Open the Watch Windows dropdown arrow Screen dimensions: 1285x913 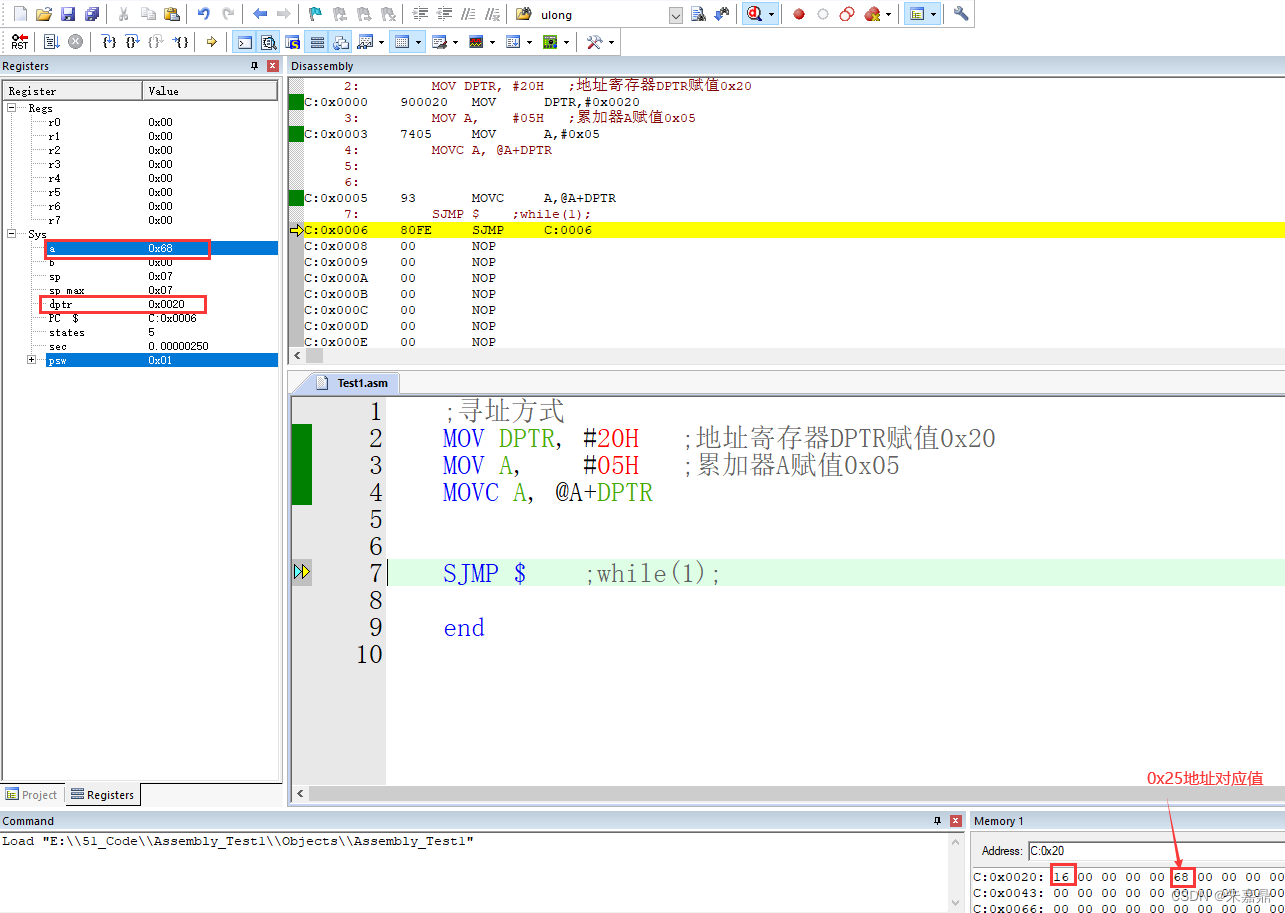click(x=380, y=42)
